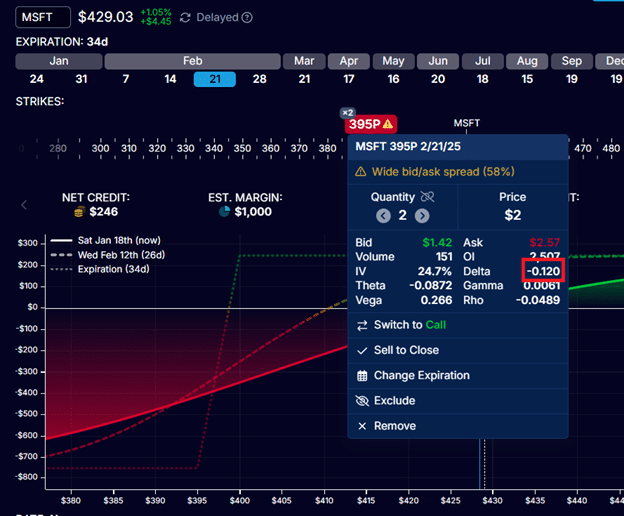Click the 470 strike on the strikes ruler

click(583, 148)
